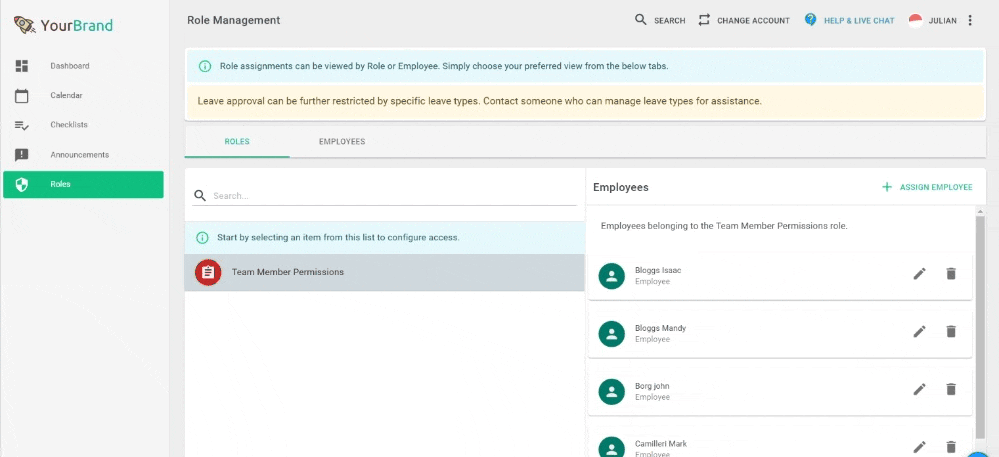The width and height of the screenshot is (999, 457).
Task: Click the name 'Camilleri Mark'
Action: pos(661,444)
